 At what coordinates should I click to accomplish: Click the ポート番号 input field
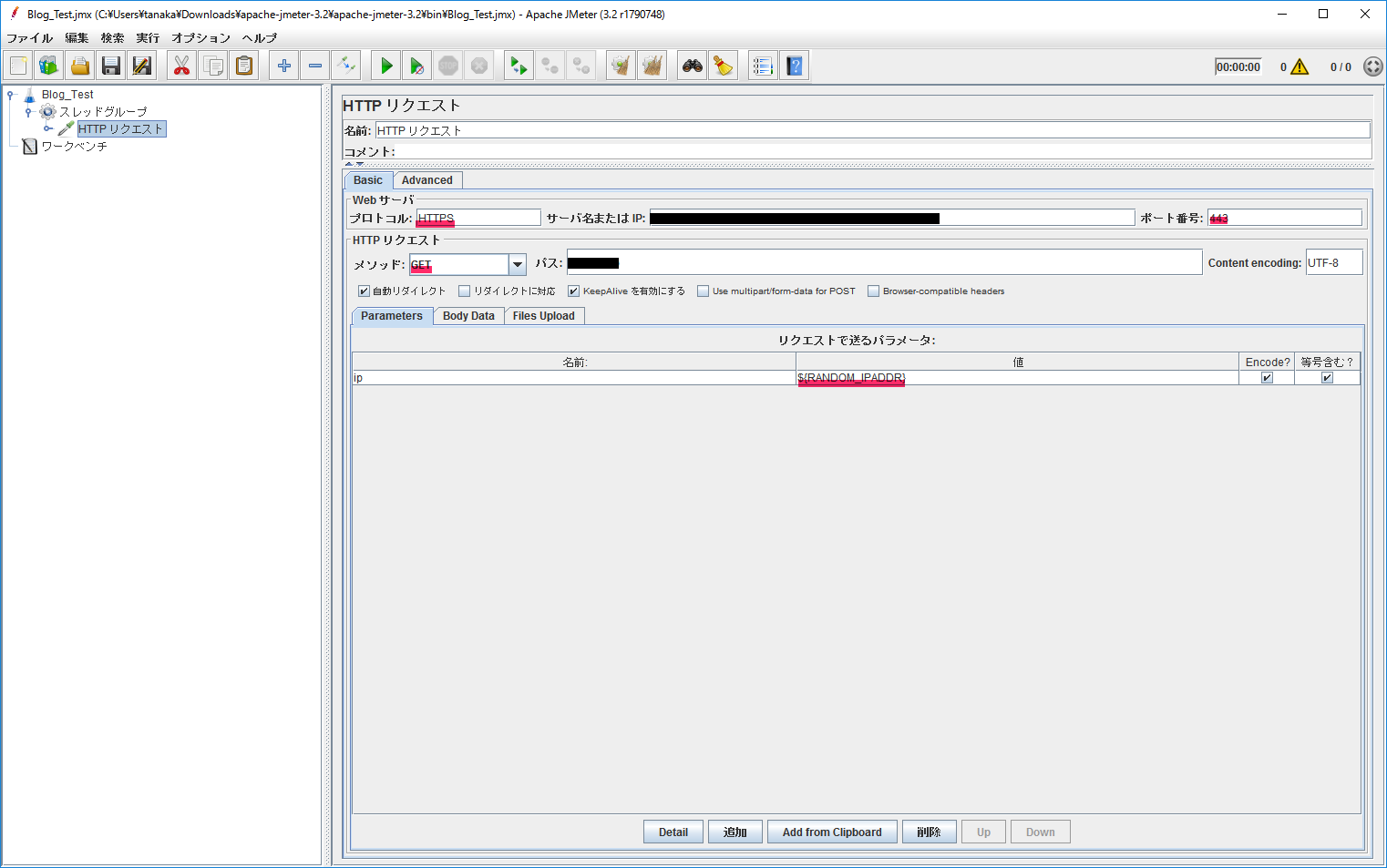point(1285,218)
